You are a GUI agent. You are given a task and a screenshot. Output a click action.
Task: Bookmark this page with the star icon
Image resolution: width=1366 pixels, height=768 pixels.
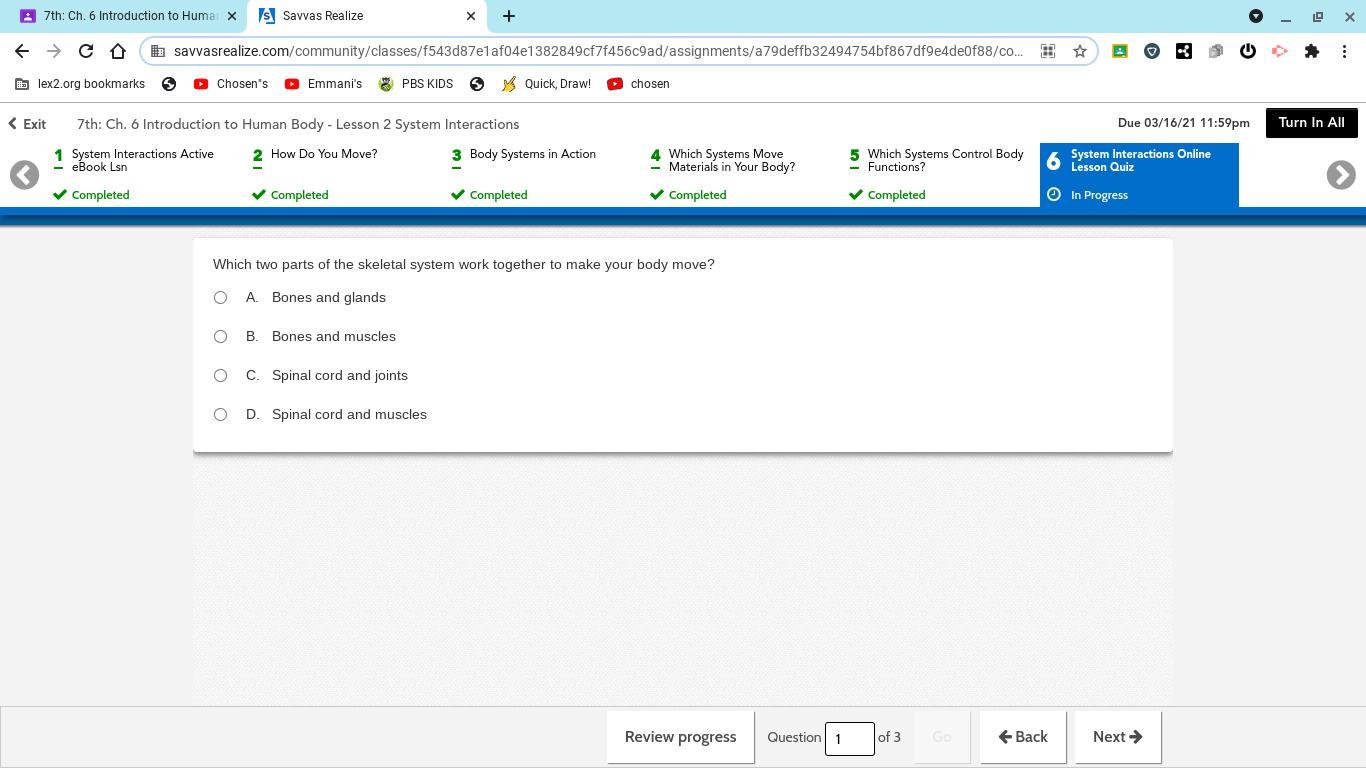pos(1080,51)
